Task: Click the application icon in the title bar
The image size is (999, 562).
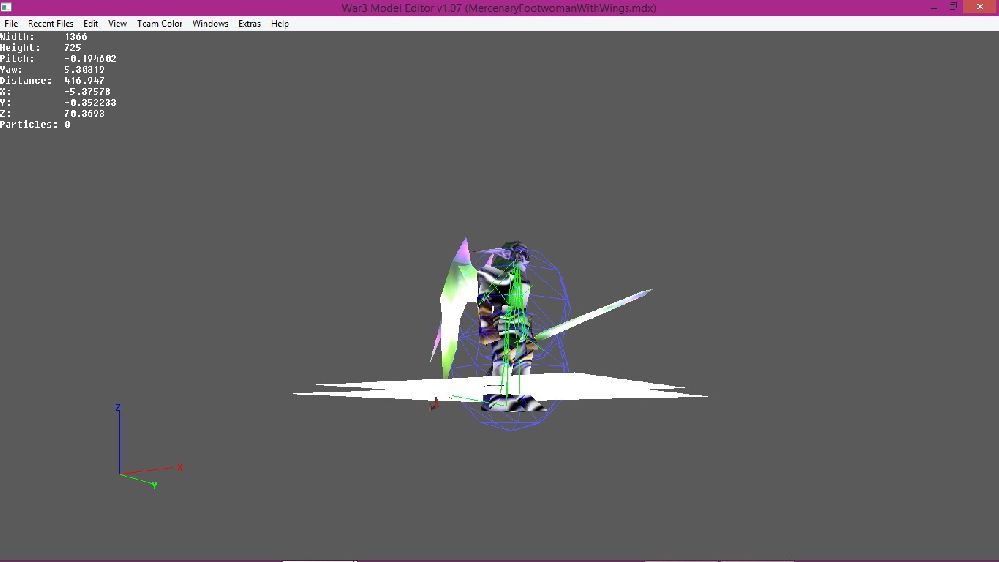Action: (6, 8)
